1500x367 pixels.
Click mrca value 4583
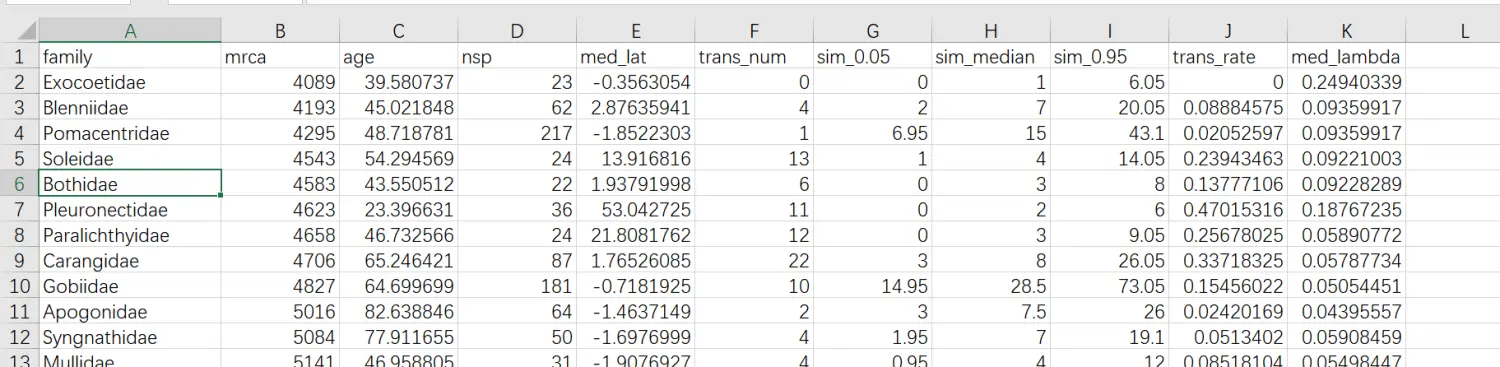coord(280,184)
